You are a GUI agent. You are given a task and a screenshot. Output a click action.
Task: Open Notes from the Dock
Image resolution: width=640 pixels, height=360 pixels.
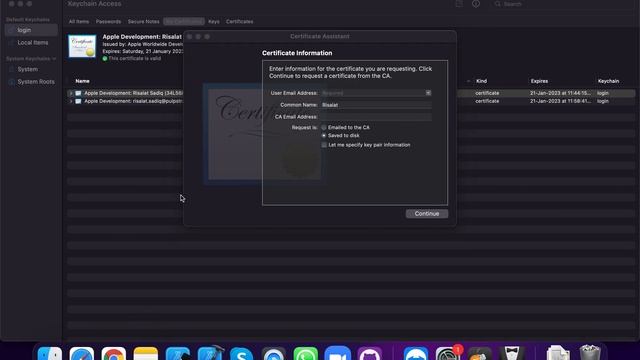click(x=146, y=353)
